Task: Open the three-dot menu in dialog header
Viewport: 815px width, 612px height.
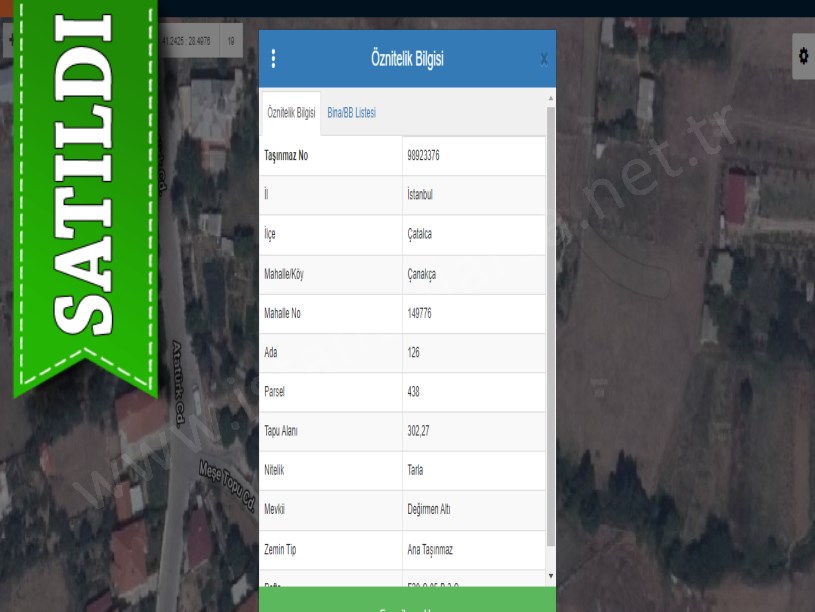Action: pyautogui.click(x=273, y=59)
